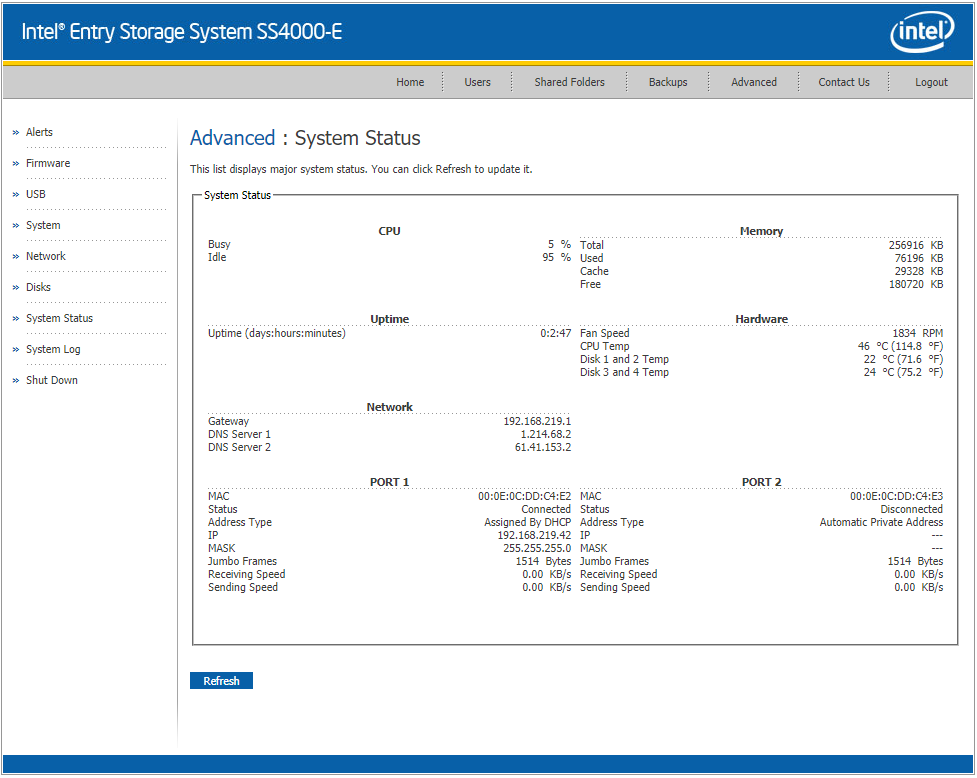Click the Refresh button
Image resolution: width=977 pixels, height=778 pixels.
pos(221,681)
